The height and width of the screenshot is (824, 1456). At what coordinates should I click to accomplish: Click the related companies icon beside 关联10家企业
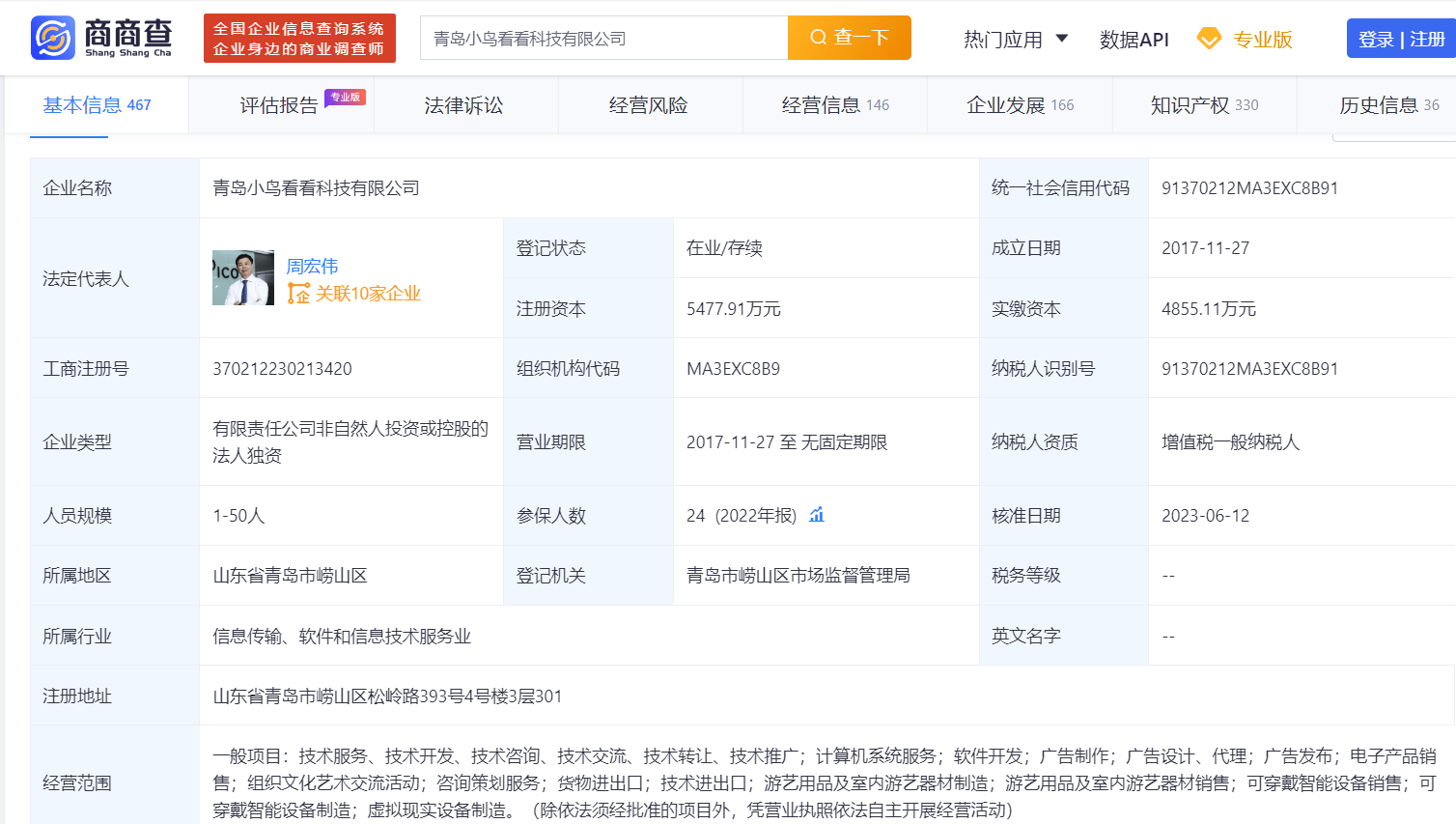tap(298, 294)
